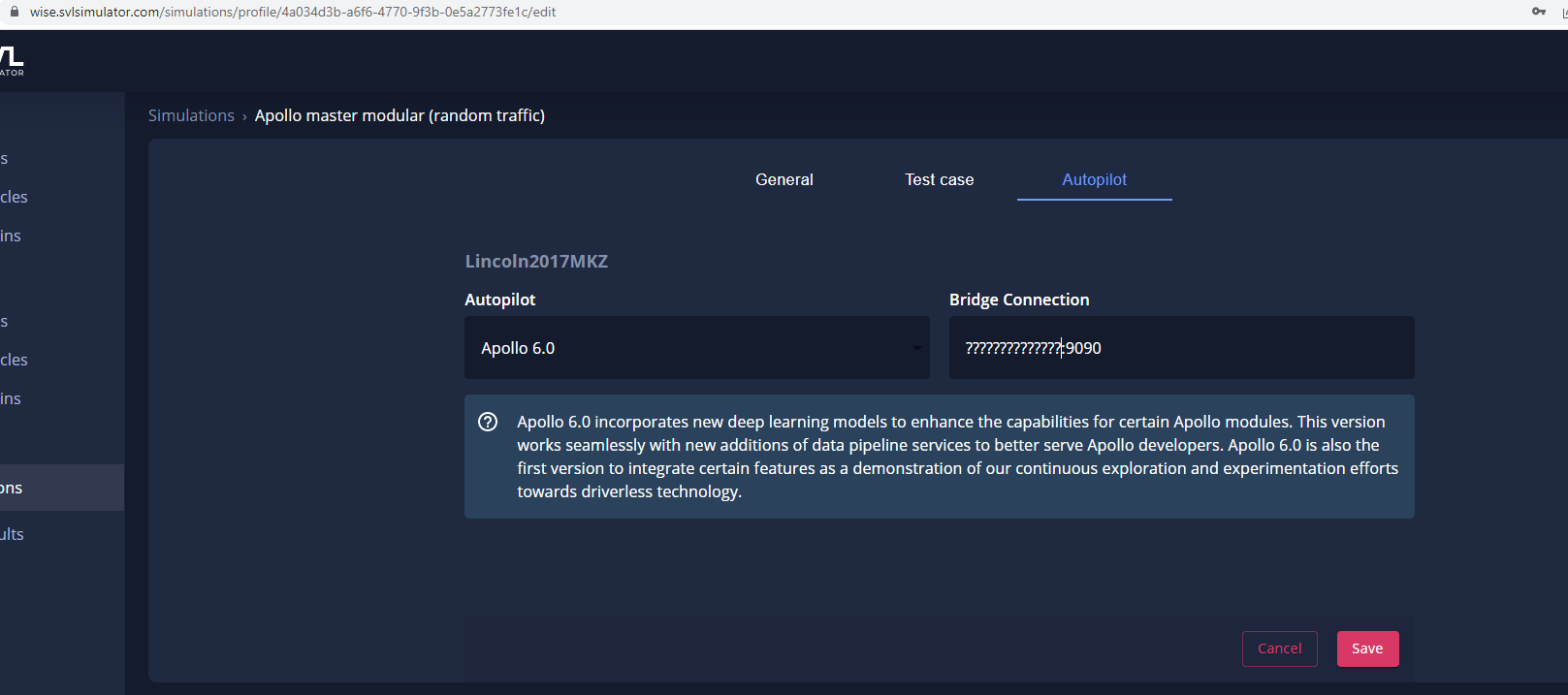This screenshot has width=1568, height=695.
Task: Click the question mark info icon
Action: click(488, 422)
